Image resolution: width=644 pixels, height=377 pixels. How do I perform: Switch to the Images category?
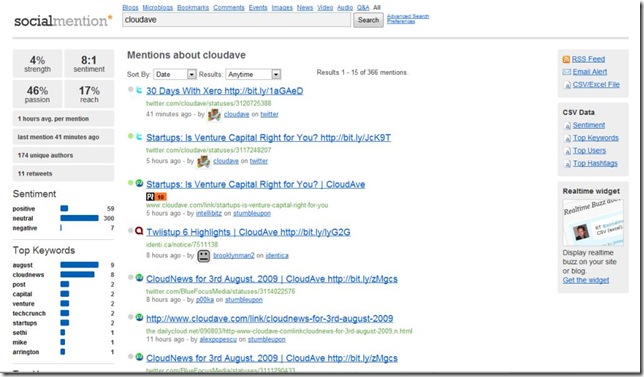click(282, 7)
